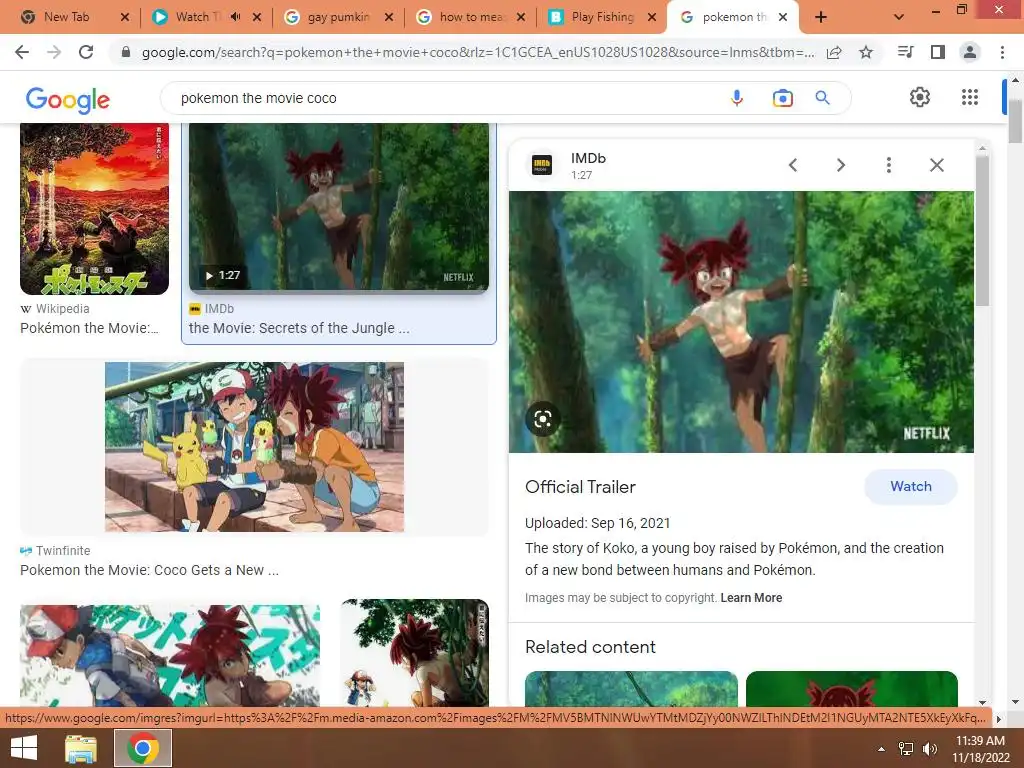The width and height of the screenshot is (1024, 768).
Task: Search inside image with Lens icon
Action: tap(543, 419)
